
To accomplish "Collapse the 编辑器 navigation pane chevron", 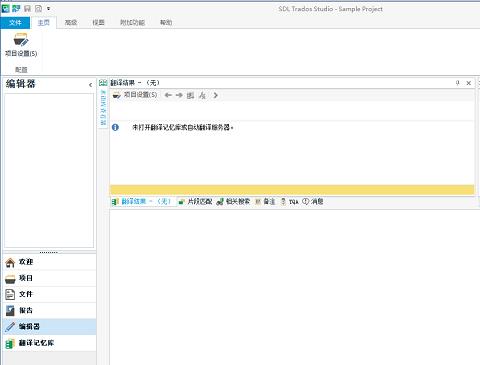I will 90,85.
